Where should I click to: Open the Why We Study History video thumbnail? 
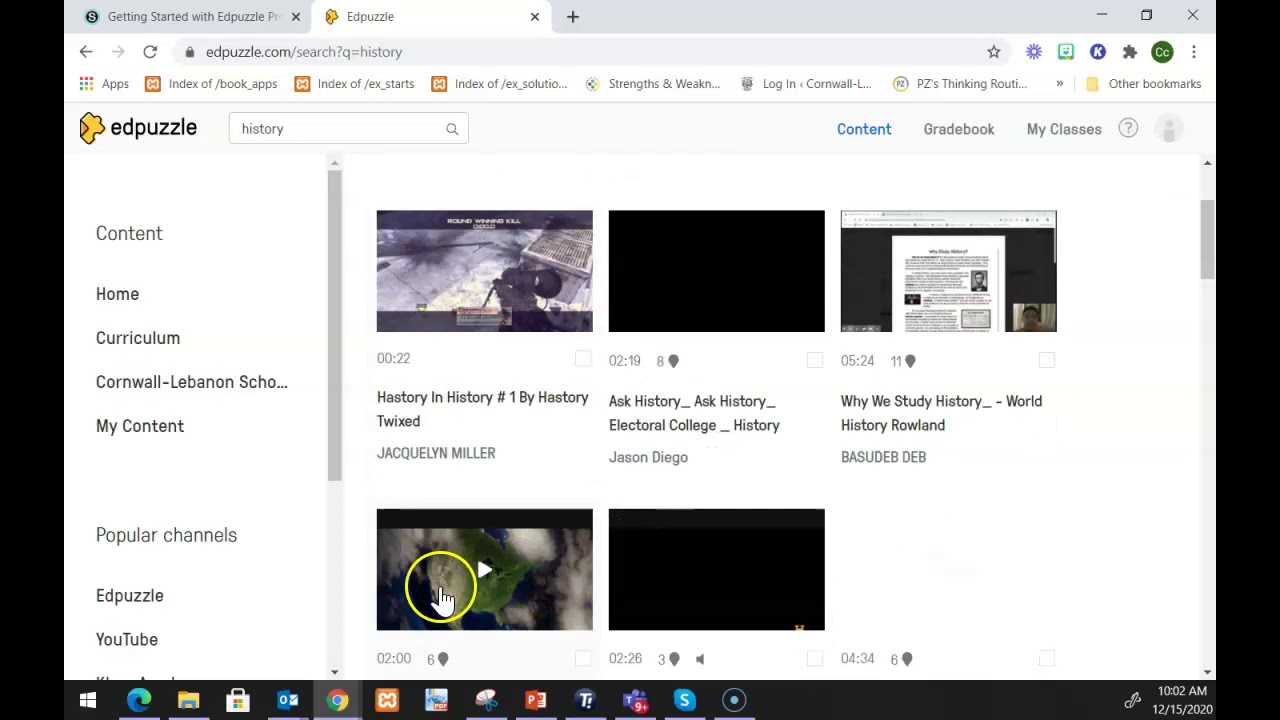[x=948, y=271]
